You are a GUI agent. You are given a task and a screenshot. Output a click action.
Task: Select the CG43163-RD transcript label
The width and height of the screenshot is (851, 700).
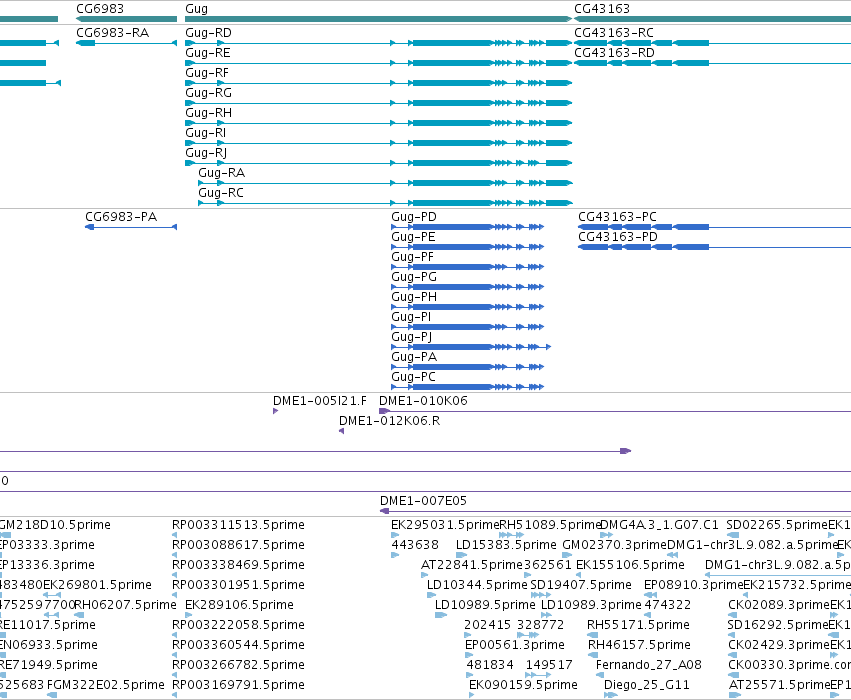point(614,53)
